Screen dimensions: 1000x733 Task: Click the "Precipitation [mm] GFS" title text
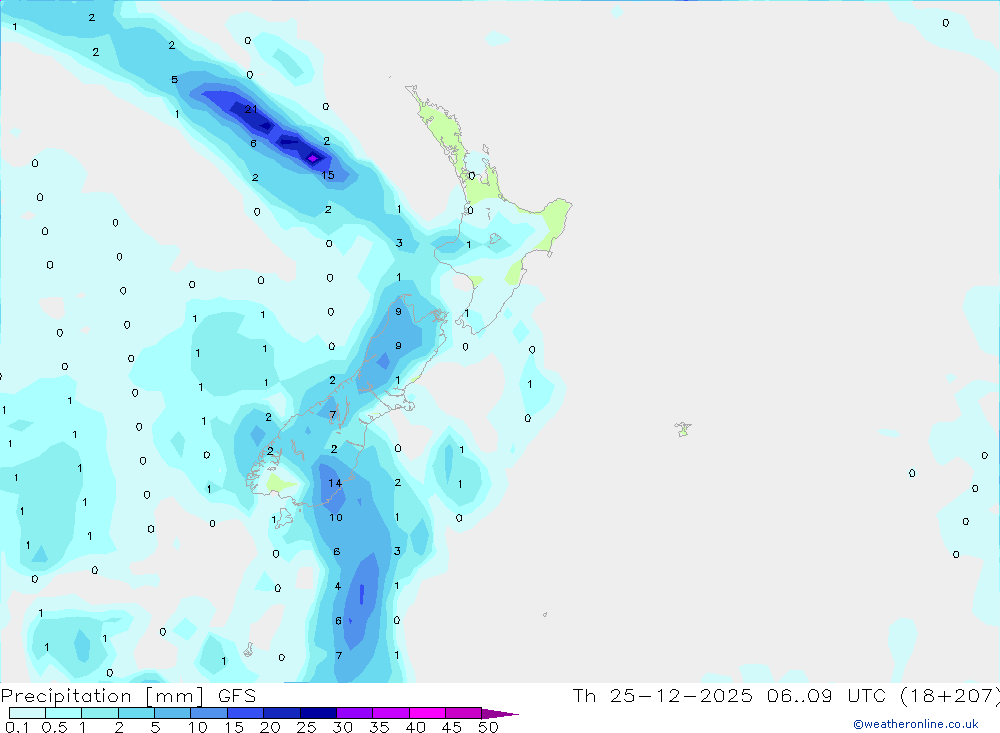click(128, 696)
